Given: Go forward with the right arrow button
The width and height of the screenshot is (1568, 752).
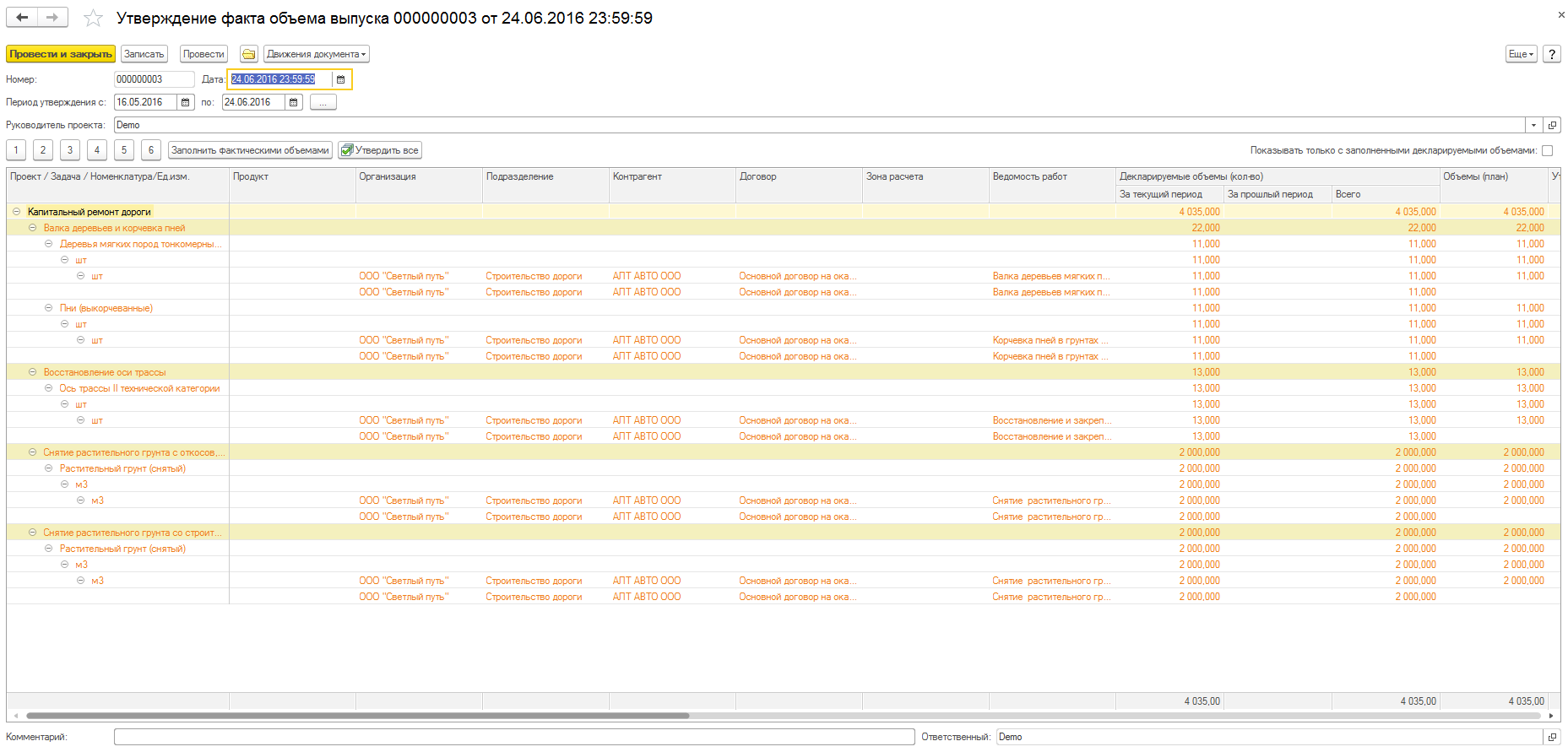Looking at the screenshot, I should (x=52, y=17).
